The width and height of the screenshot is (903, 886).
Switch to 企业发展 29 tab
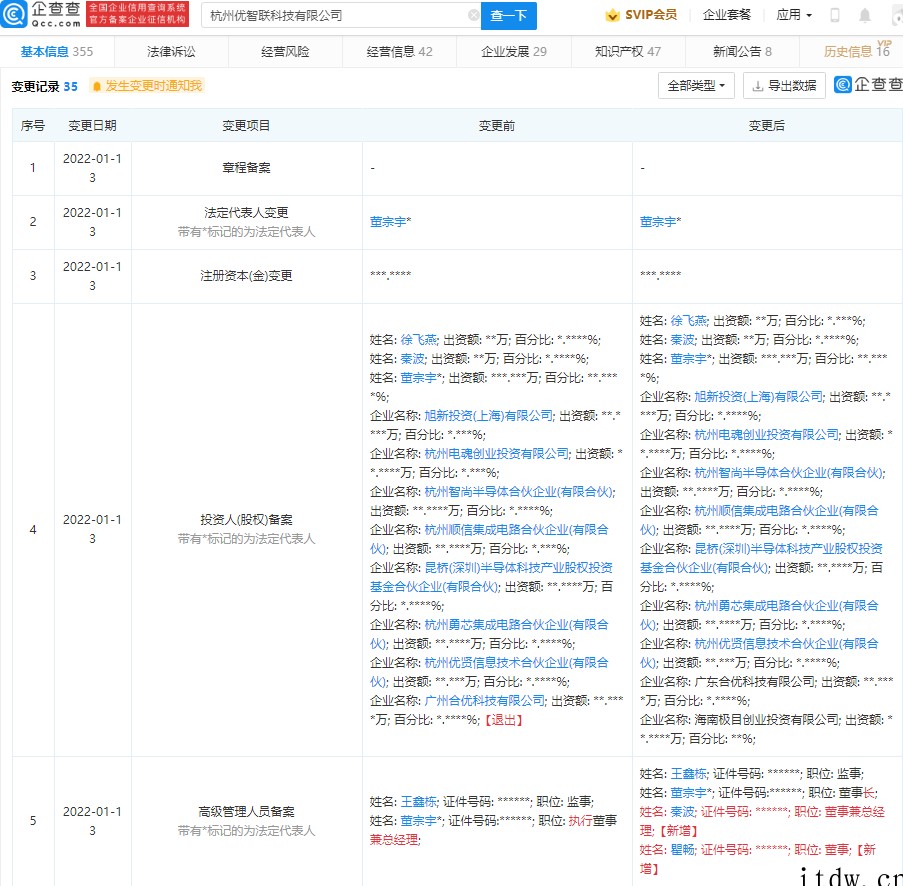(514, 52)
